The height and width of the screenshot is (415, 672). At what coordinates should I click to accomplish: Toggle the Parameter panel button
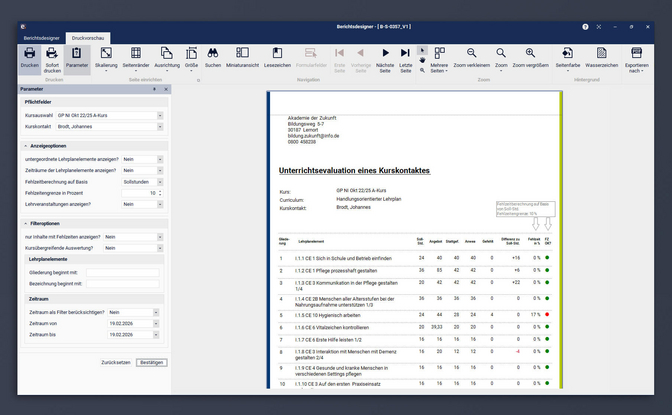coord(77,58)
